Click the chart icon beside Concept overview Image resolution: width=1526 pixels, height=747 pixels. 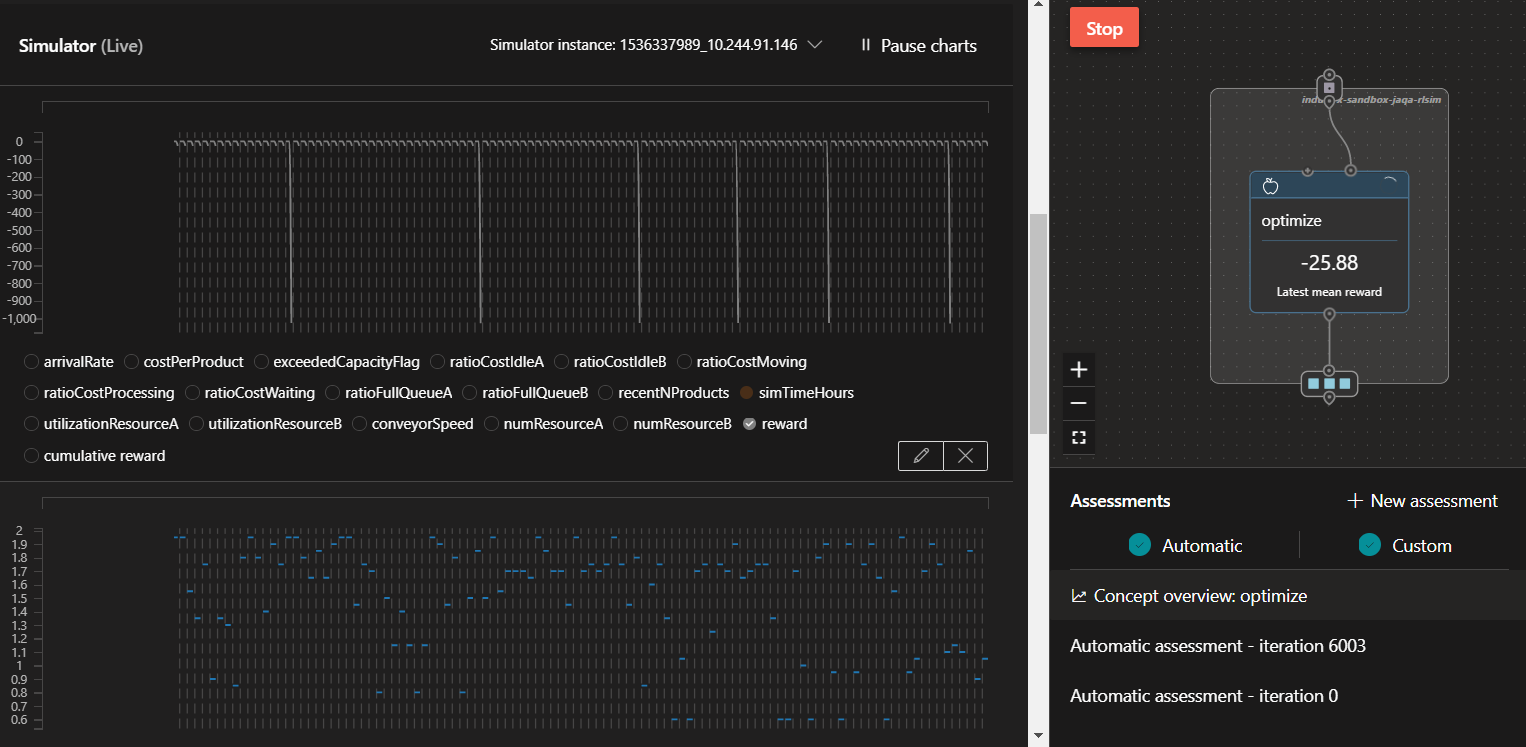(x=1079, y=596)
